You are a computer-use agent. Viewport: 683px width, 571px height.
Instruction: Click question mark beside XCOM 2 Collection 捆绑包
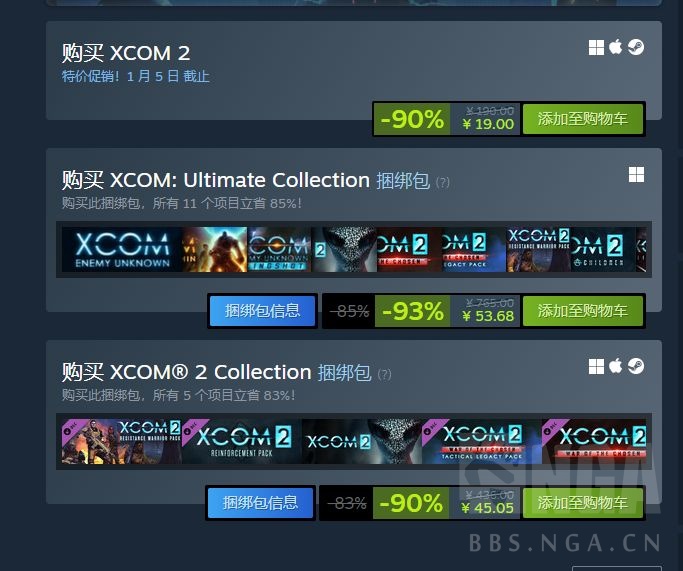point(384,374)
